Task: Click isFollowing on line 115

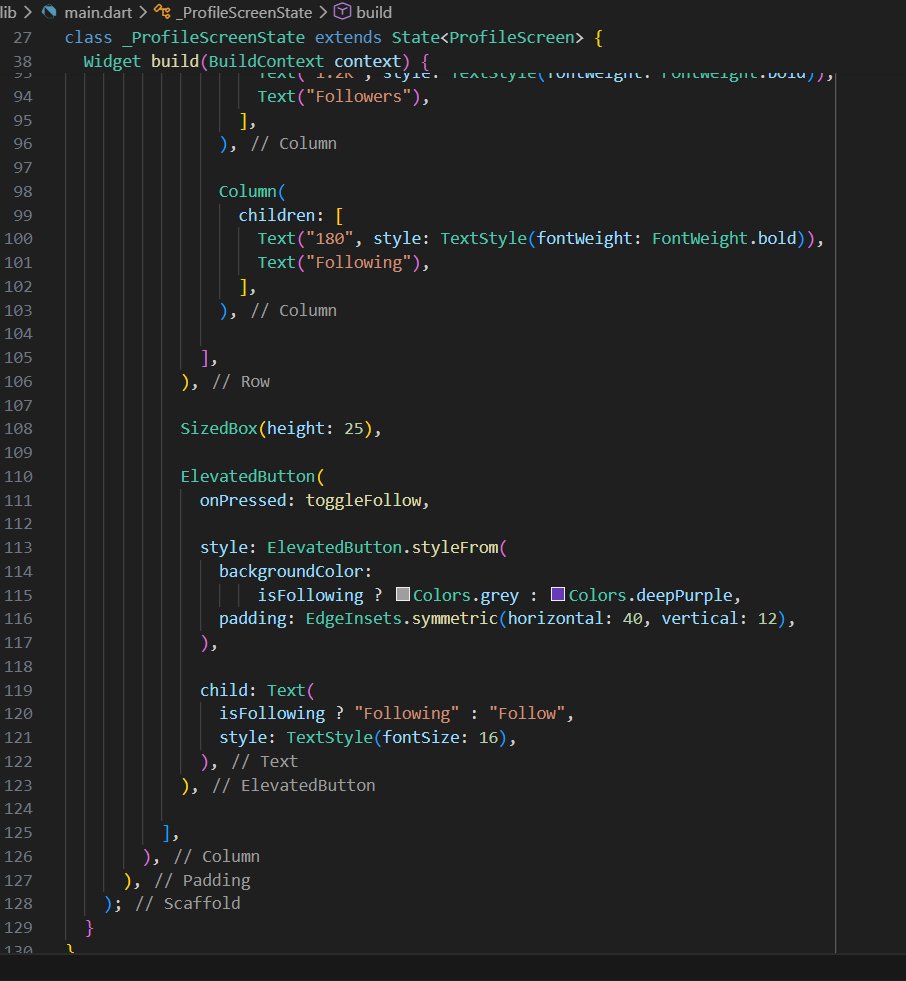Action: 310,595
